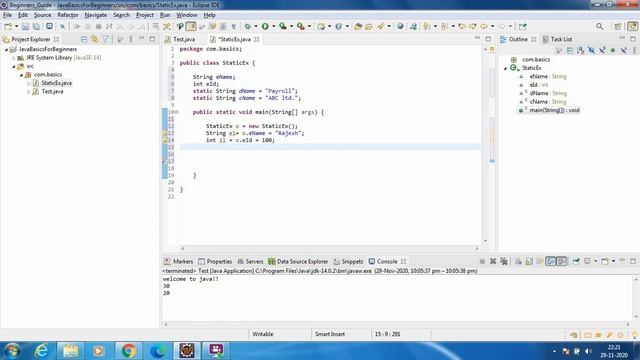
Task: Collapse the StaticEx class in Outline
Action: (505, 68)
